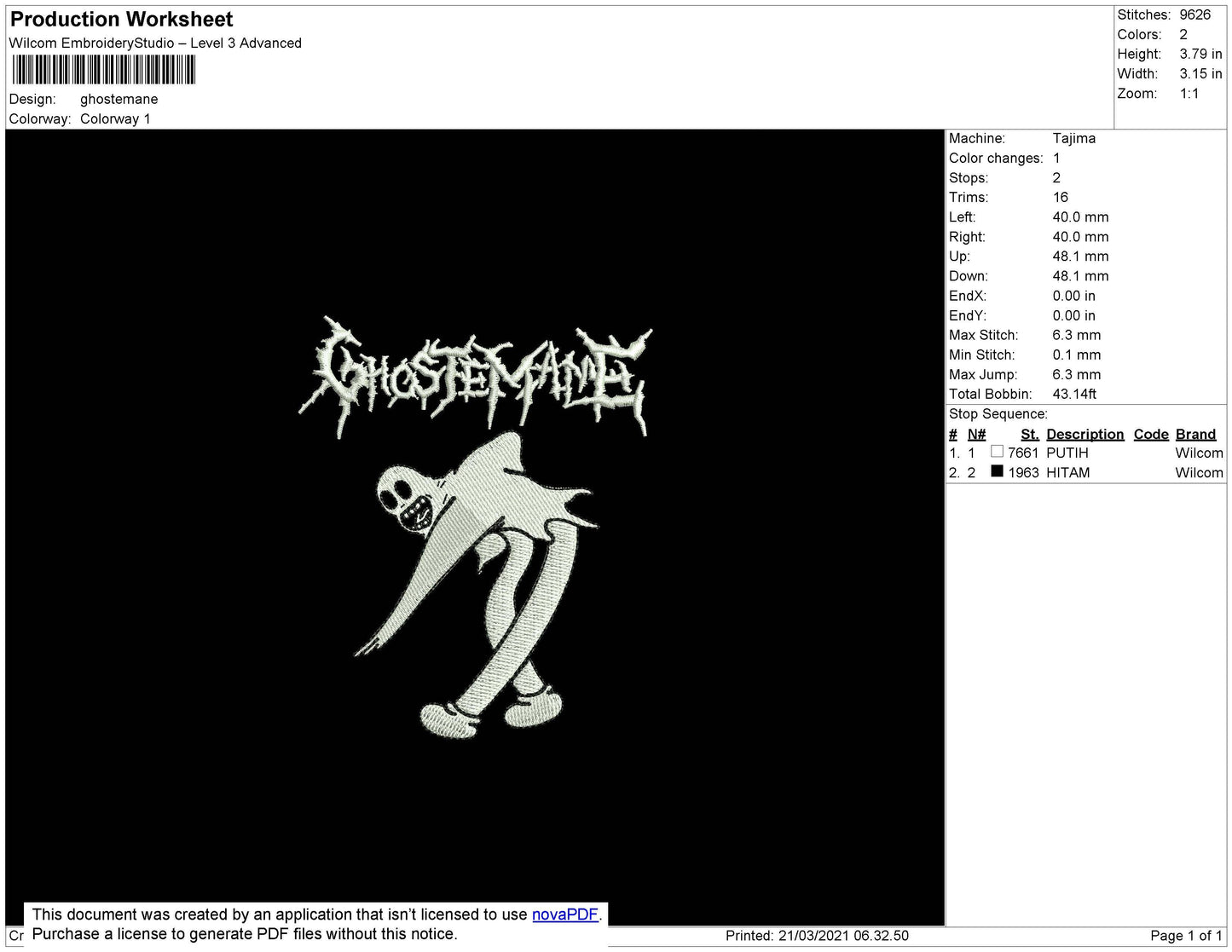Select 'Wilcom EmbroideryStudio – Level 3 Advanced' text
This screenshot has width=1232, height=952.
[x=155, y=43]
